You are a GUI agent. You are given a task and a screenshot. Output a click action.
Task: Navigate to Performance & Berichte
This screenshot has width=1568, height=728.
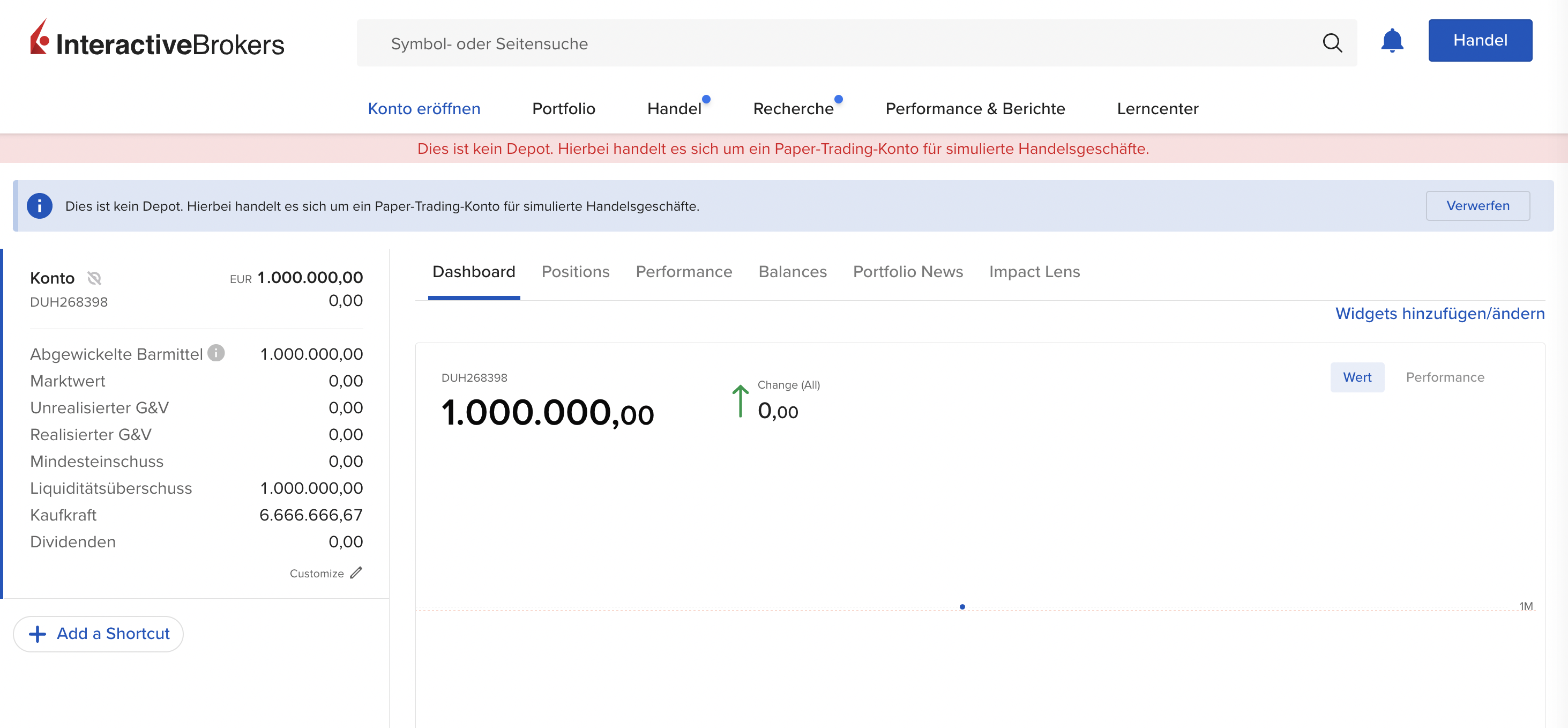pyautogui.click(x=975, y=108)
